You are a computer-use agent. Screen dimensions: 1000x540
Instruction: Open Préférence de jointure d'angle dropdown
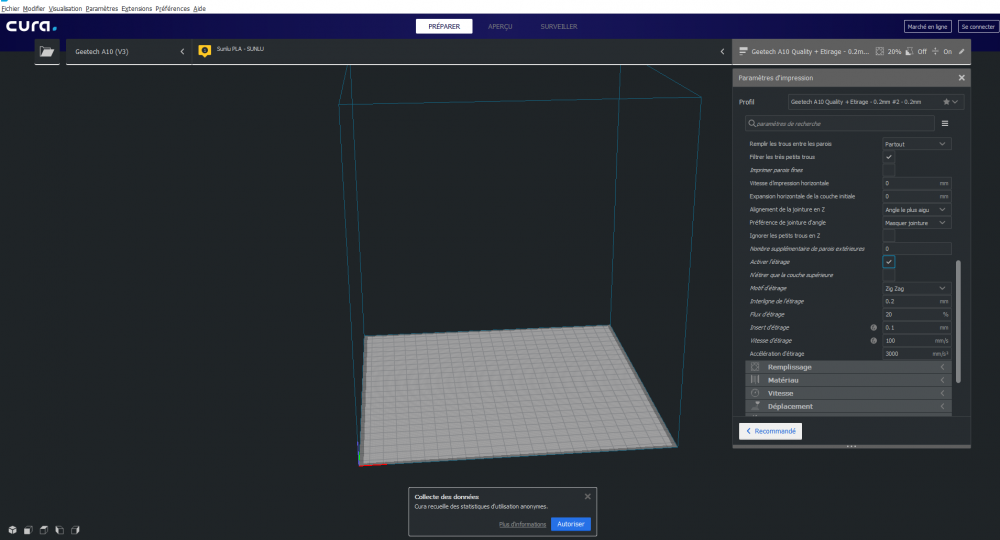tap(917, 223)
